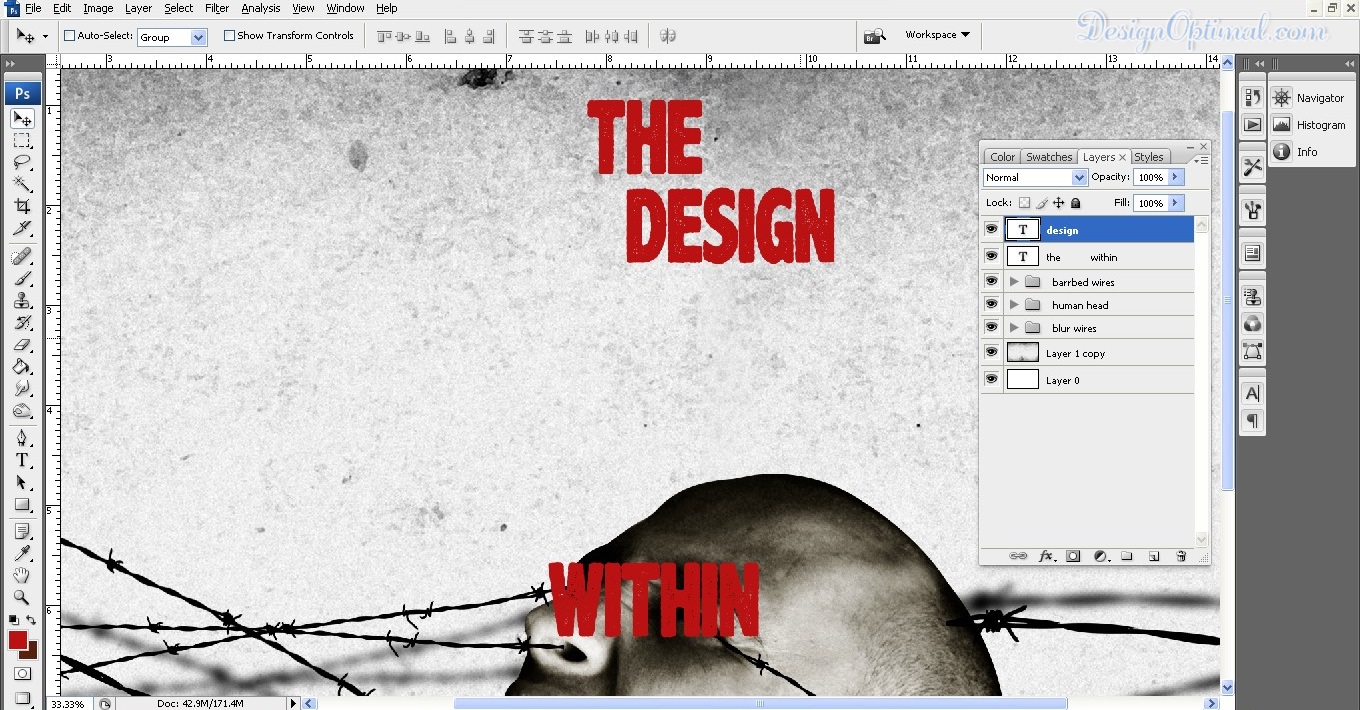
Task: Create a new layer icon
Action: [x=1153, y=556]
